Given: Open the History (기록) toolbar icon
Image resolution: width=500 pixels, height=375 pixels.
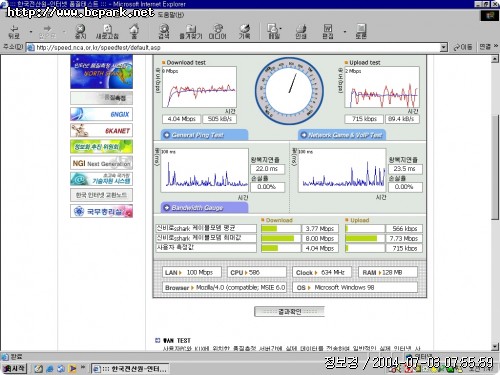Looking at the screenshot, I should pyautogui.click(x=244, y=32).
